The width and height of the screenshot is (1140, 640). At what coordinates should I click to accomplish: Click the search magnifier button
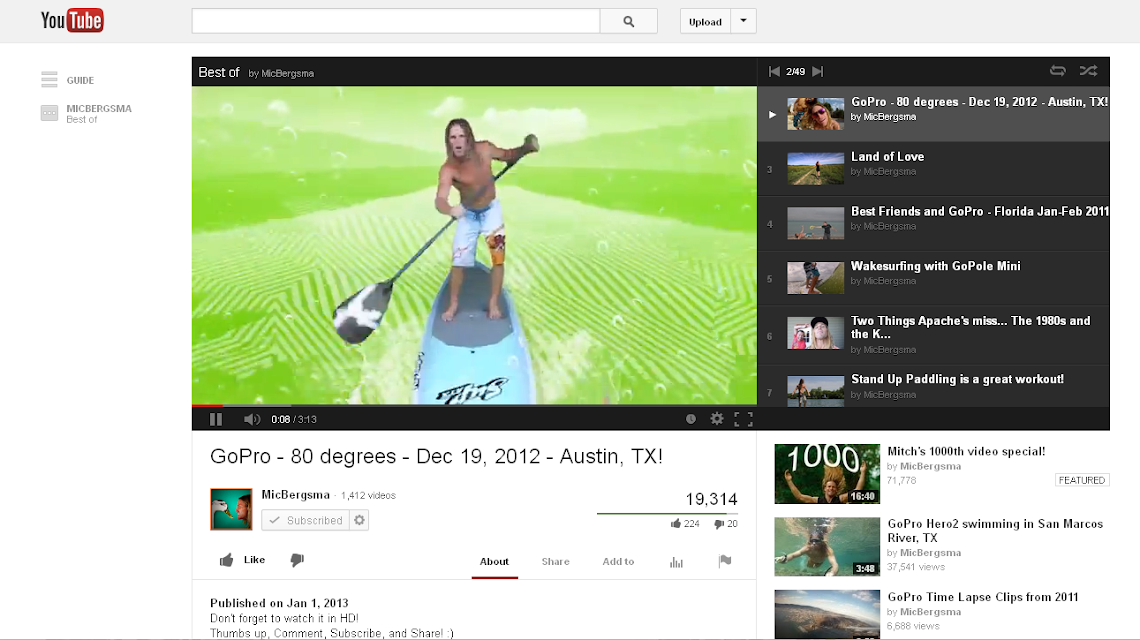tap(629, 22)
